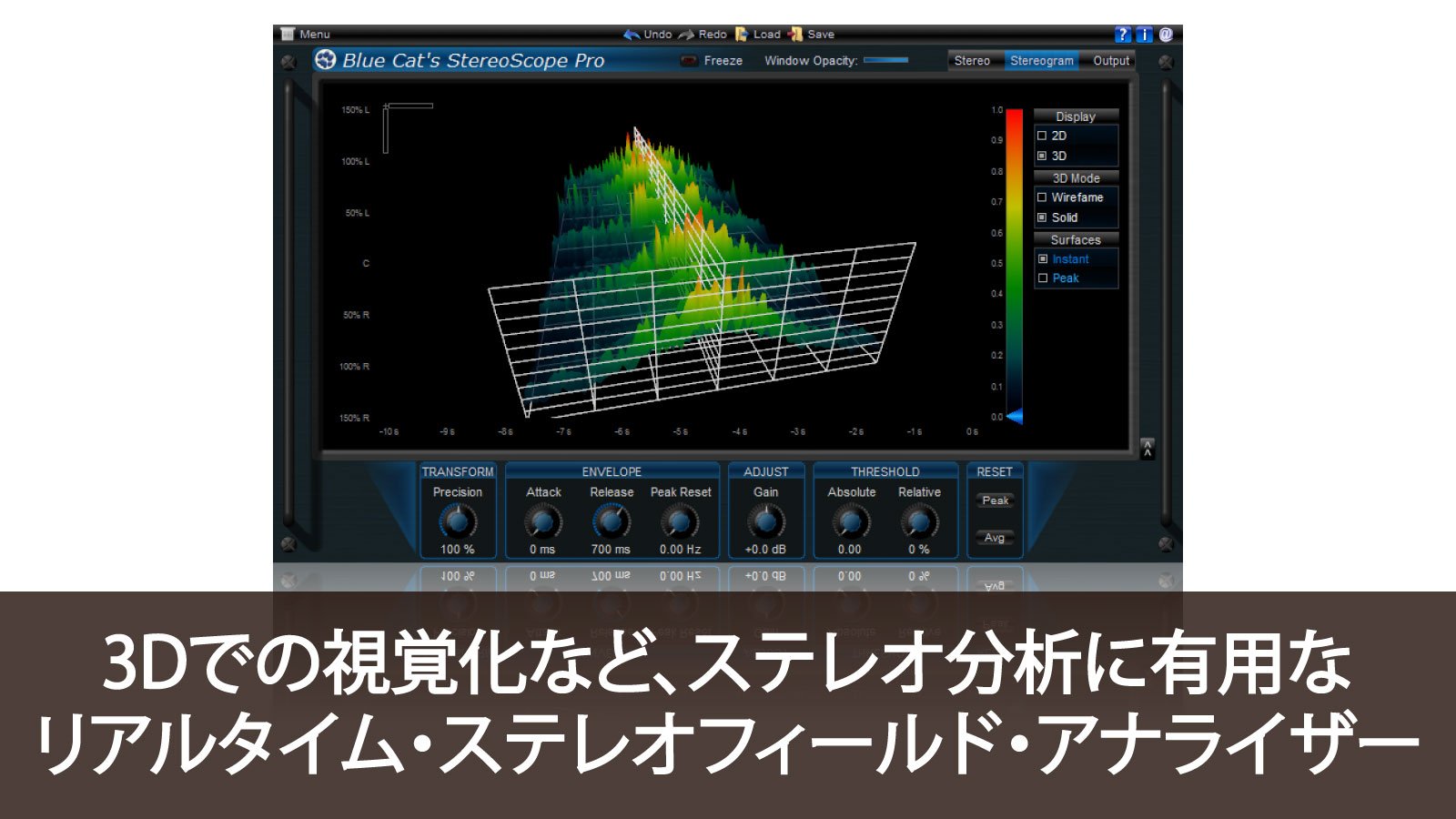1456x819 pixels.
Task: Click the Load preset folder icon
Action: tap(742, 35)
